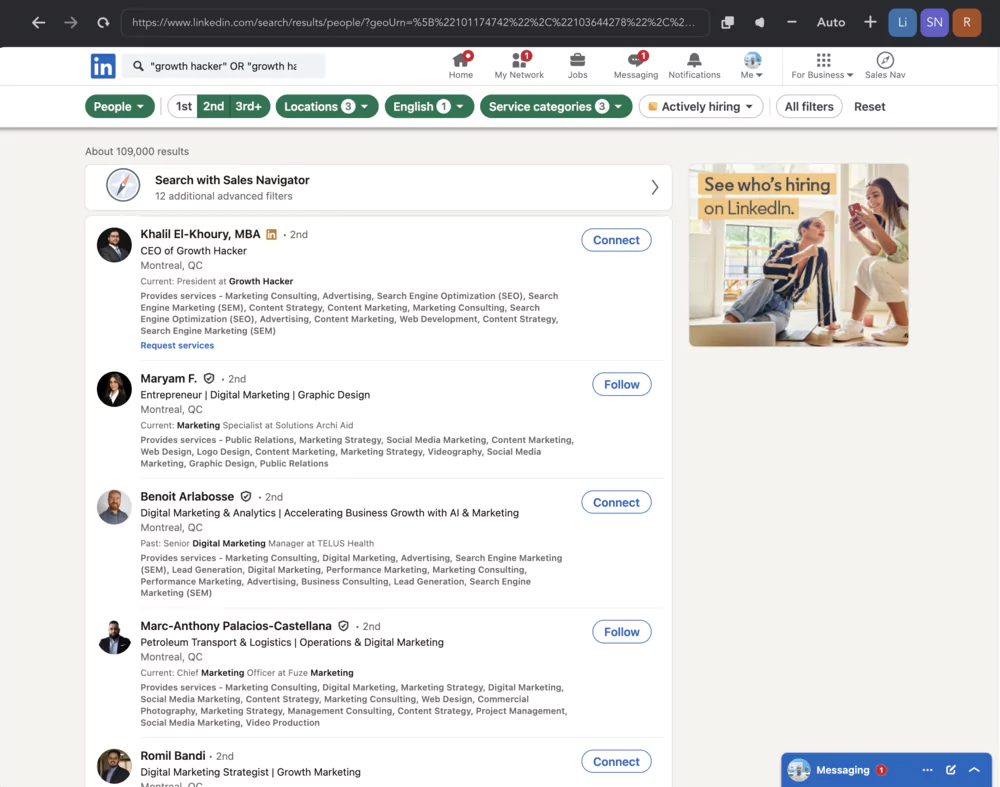
Task: Click the browser address bar URL
Action: [x=415, y=22]
